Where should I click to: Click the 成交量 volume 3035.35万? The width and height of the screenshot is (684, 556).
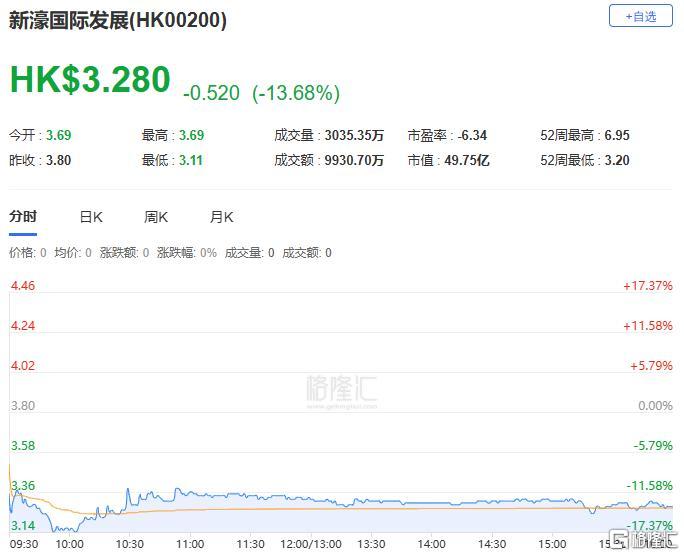pos(354,135)
